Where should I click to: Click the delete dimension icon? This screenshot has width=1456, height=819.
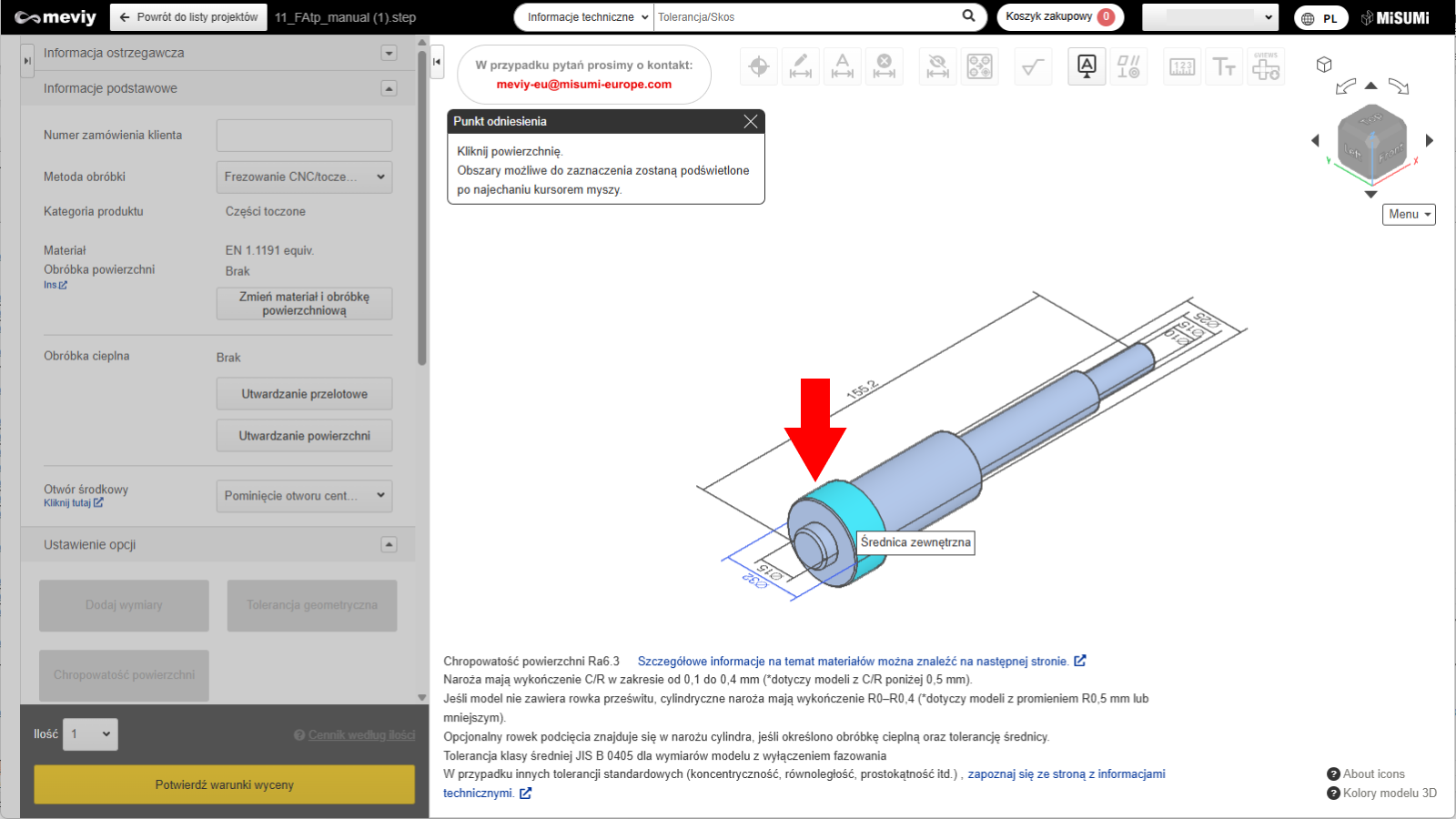[x=885, y=66]
